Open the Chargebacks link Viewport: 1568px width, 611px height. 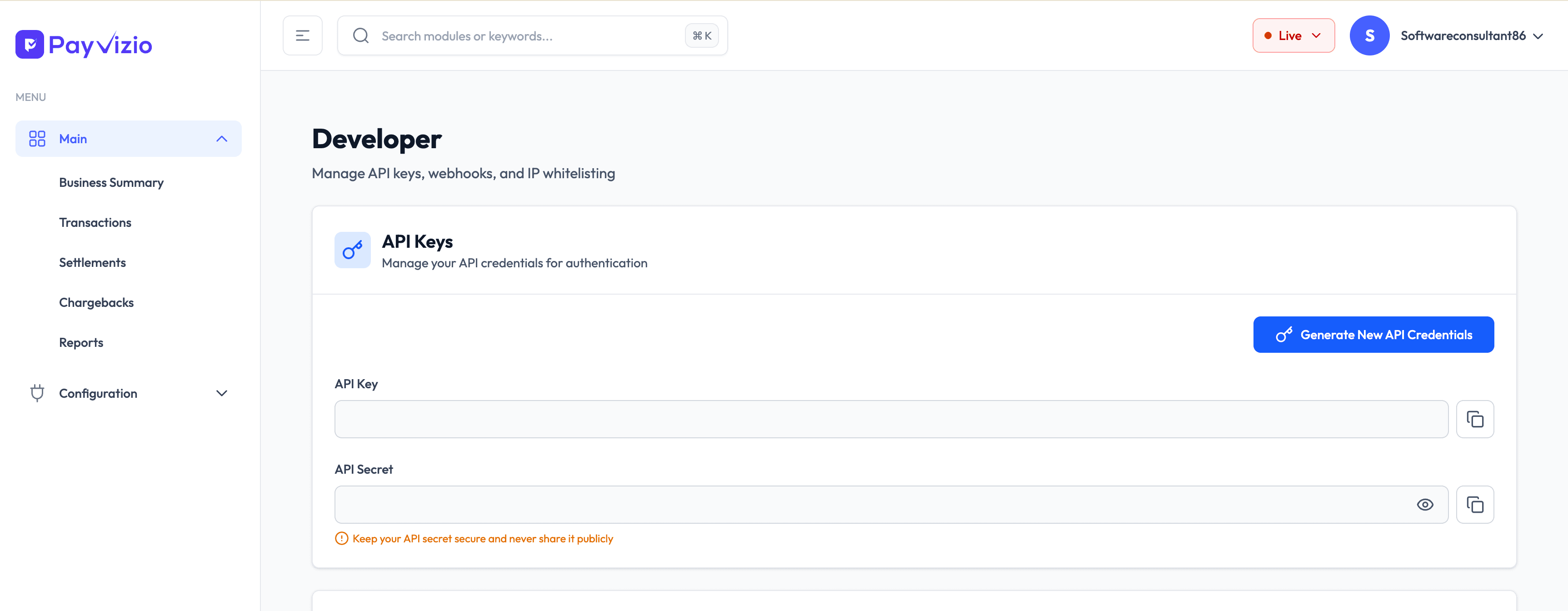(x=96, y=302)
